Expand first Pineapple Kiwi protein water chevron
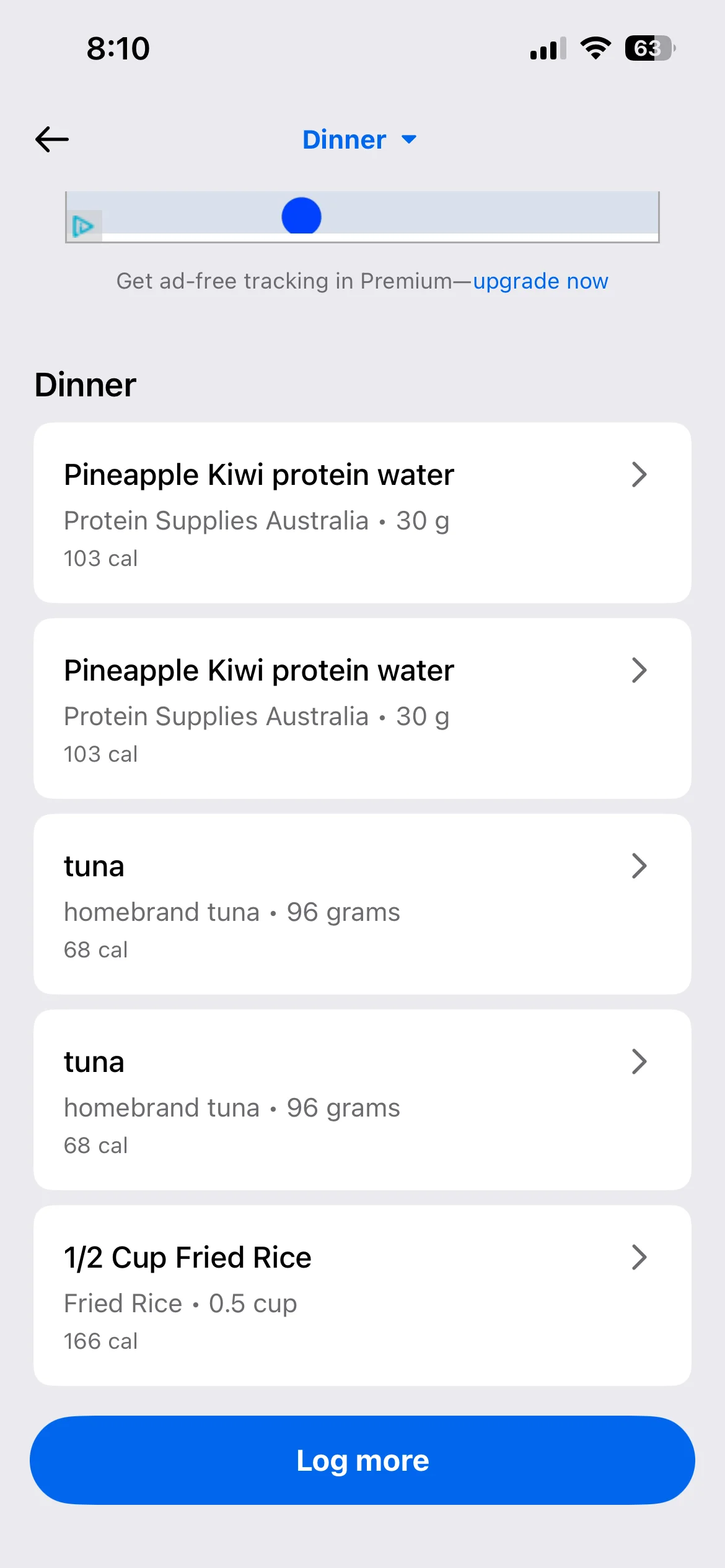The image size is (725, 1568). pos(639,475)
